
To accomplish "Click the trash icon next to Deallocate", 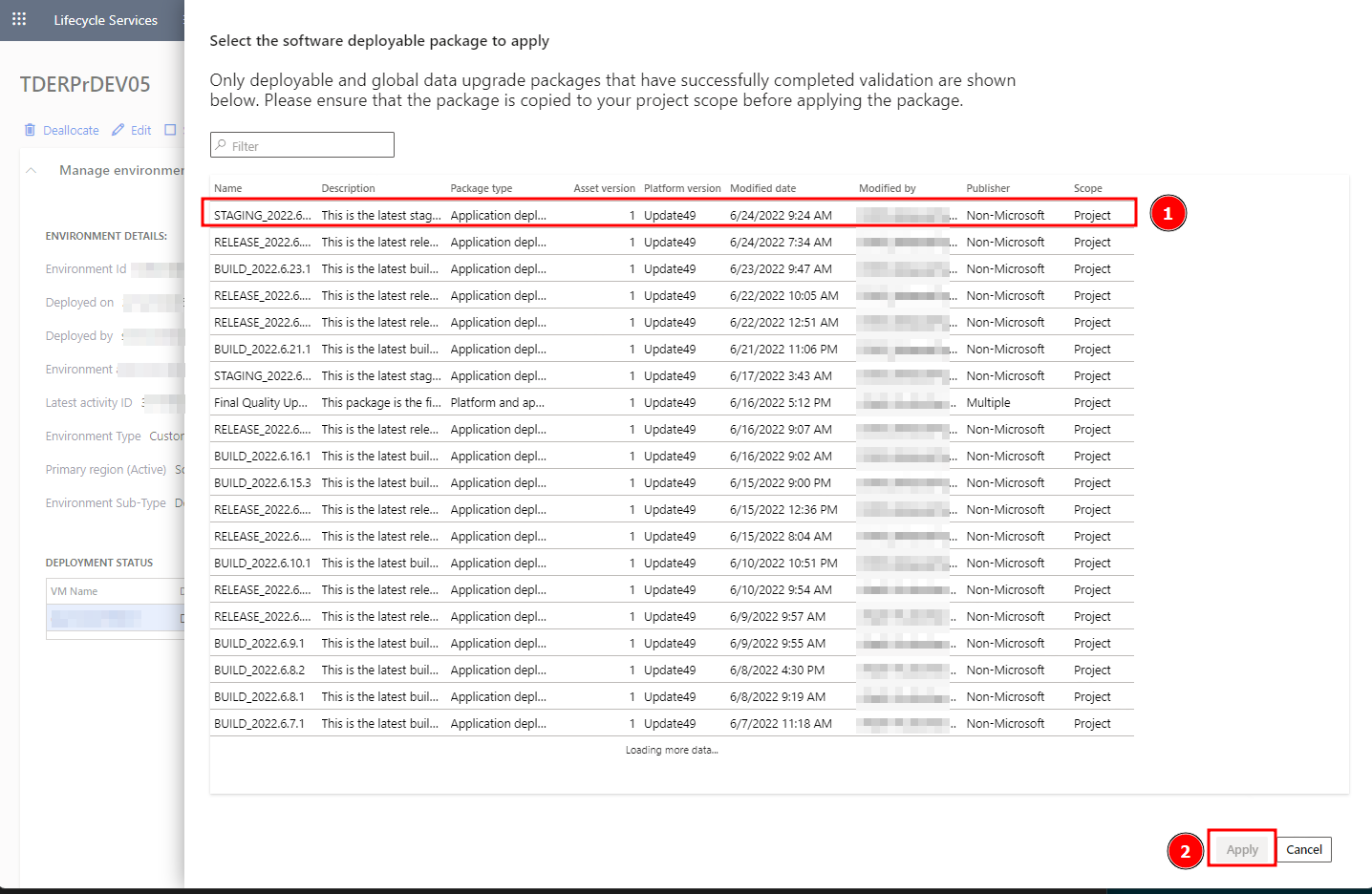I will click(x=30, y=129).
